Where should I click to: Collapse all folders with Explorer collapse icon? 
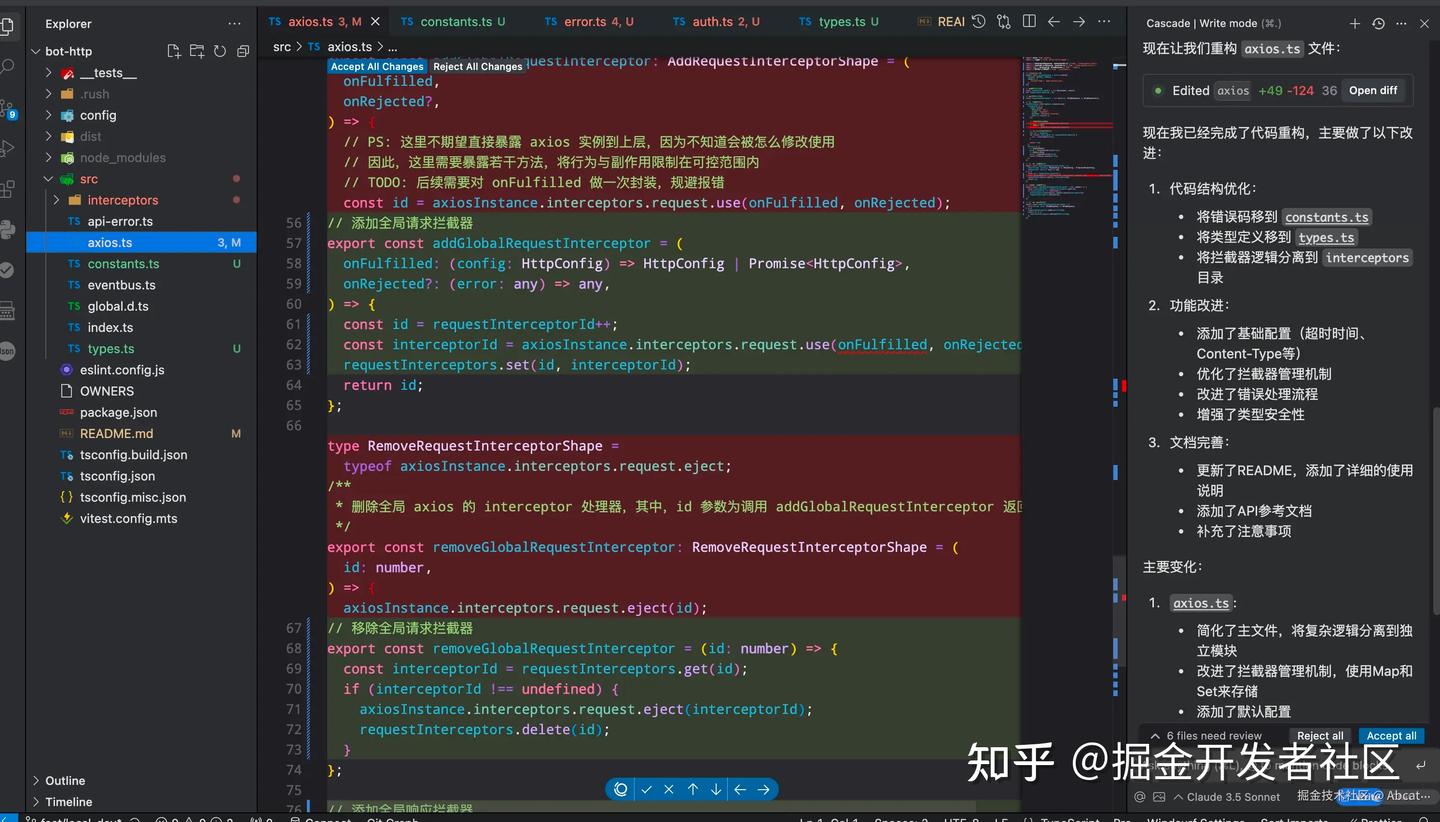[x=243, y=51]
